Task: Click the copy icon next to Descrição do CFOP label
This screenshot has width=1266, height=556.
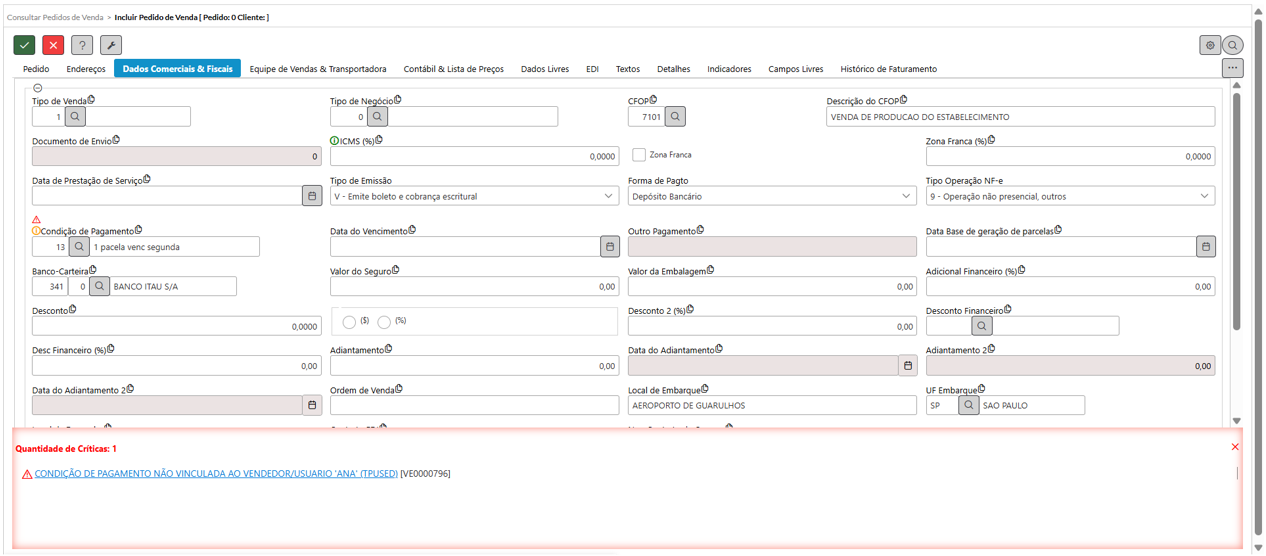Action: click(904, 100)
